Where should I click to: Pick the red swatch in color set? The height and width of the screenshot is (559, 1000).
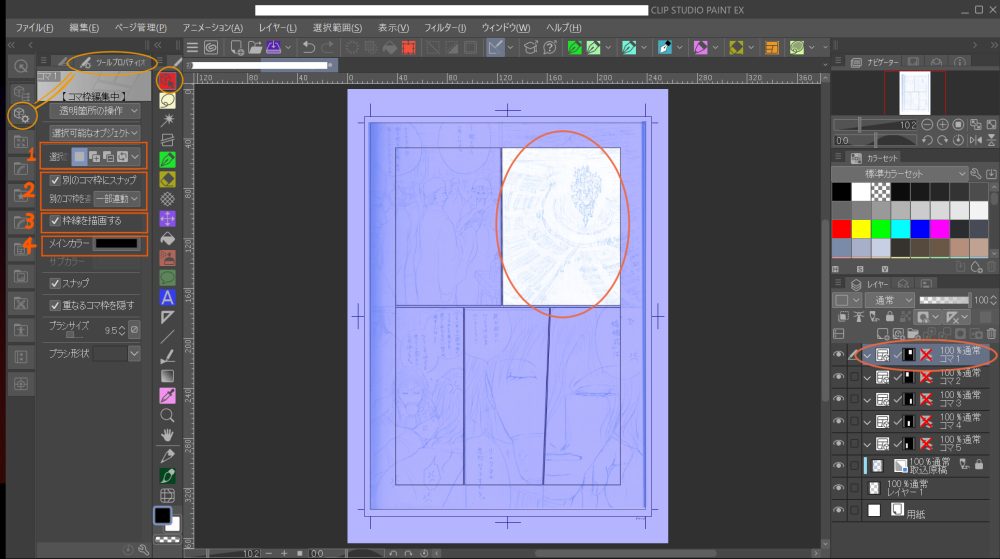(842, 229)
